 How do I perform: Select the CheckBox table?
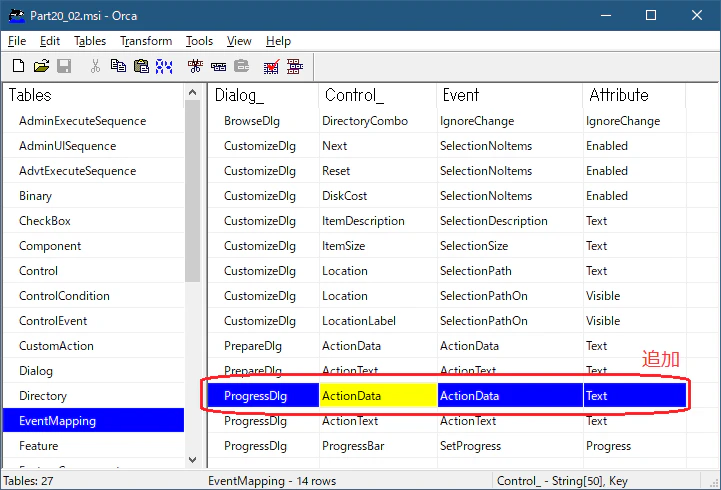point(94,221)
